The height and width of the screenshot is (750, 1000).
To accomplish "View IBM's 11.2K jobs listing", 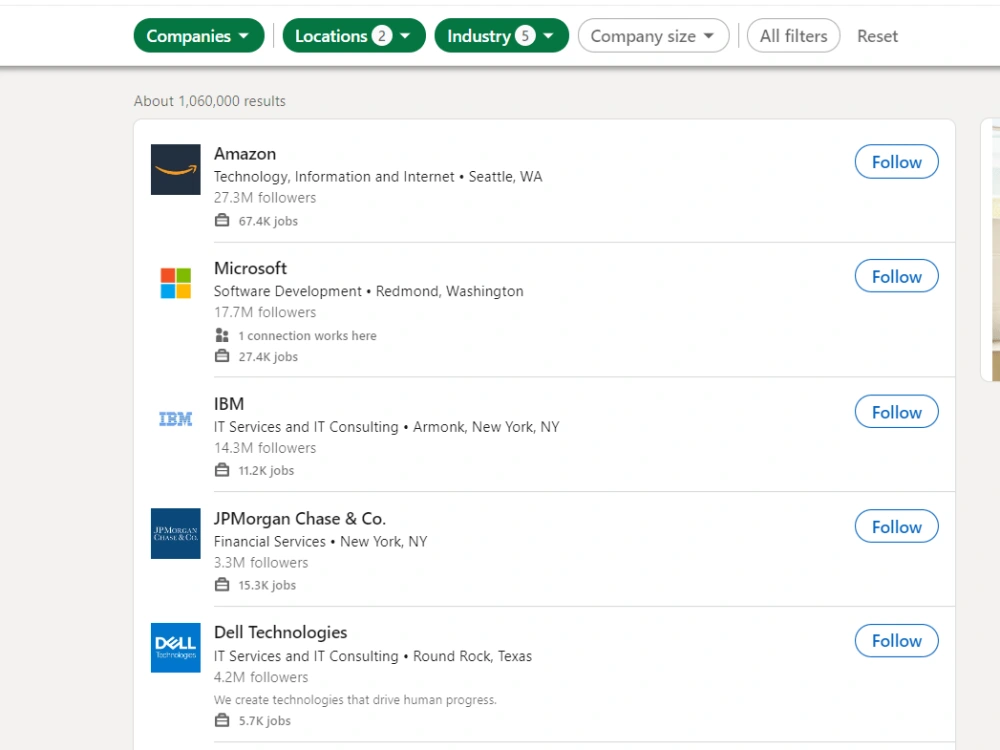I will coord(265,470).
